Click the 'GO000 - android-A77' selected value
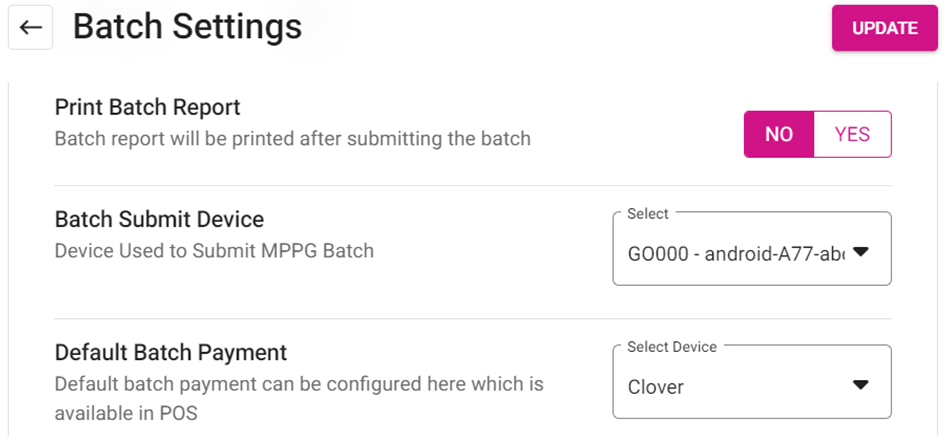946x436 pixels. [735, 253]
